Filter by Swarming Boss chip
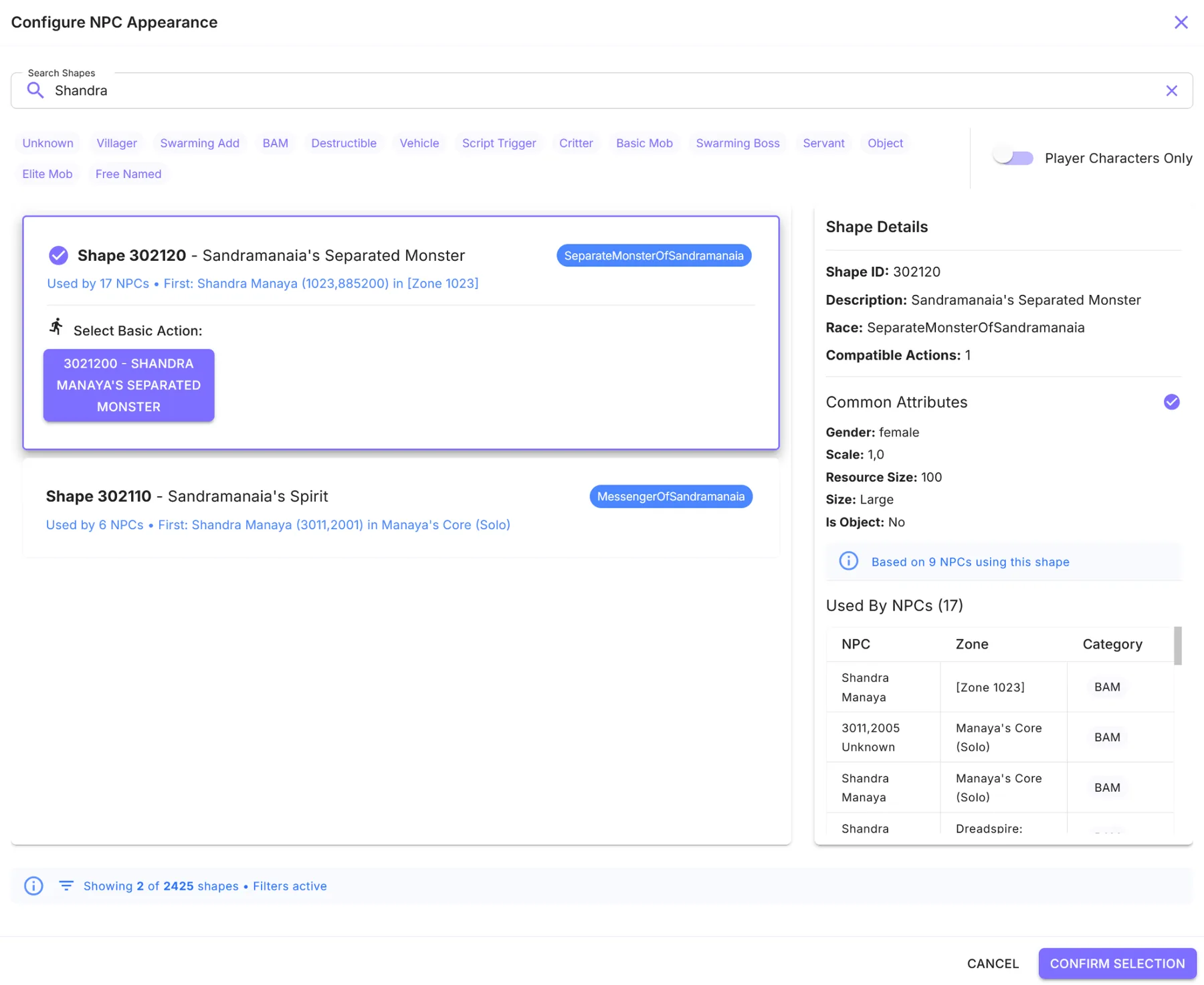This screenshot has height=985, width=1204. [738, 143]
